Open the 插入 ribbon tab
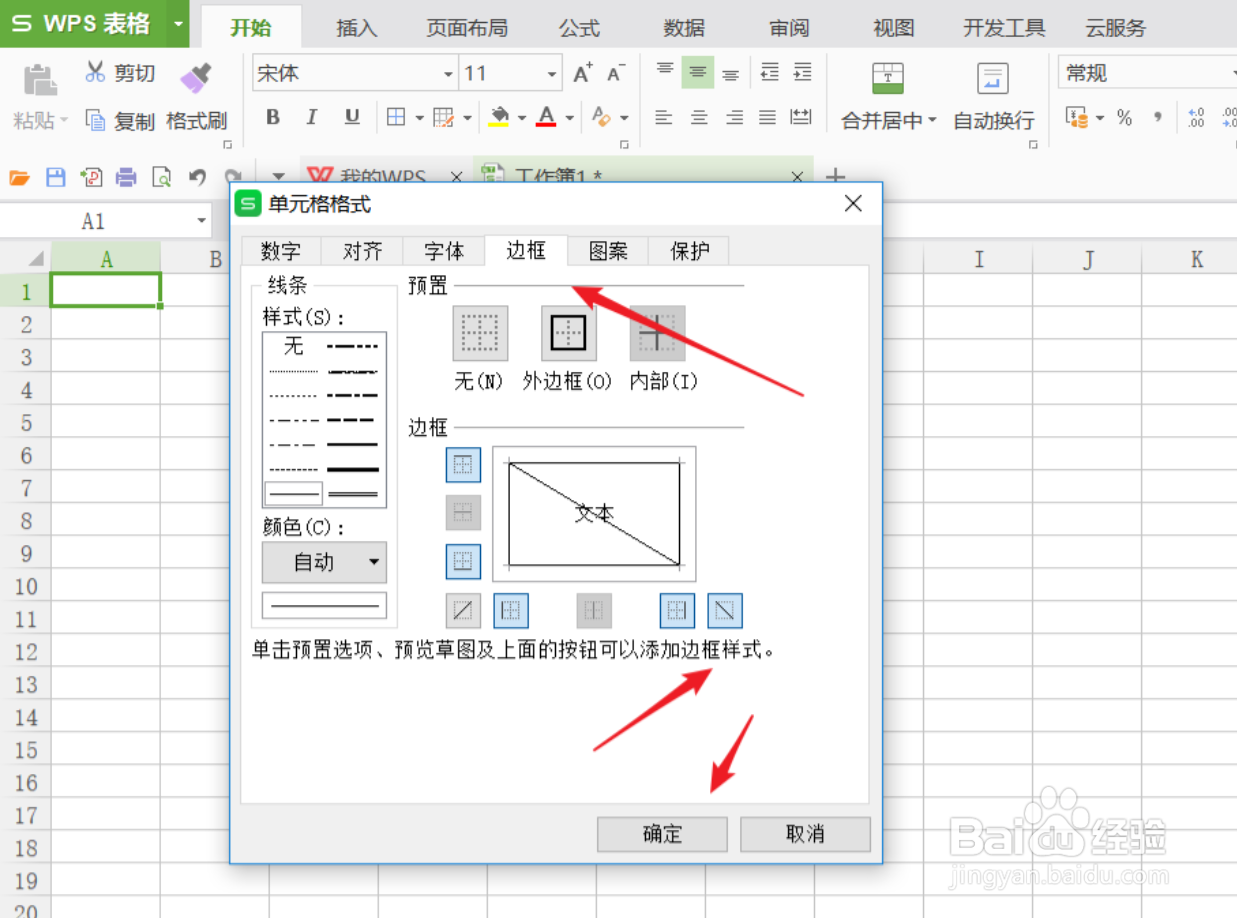Viewport: 1237px width, 918px height. tap(356, 28)
